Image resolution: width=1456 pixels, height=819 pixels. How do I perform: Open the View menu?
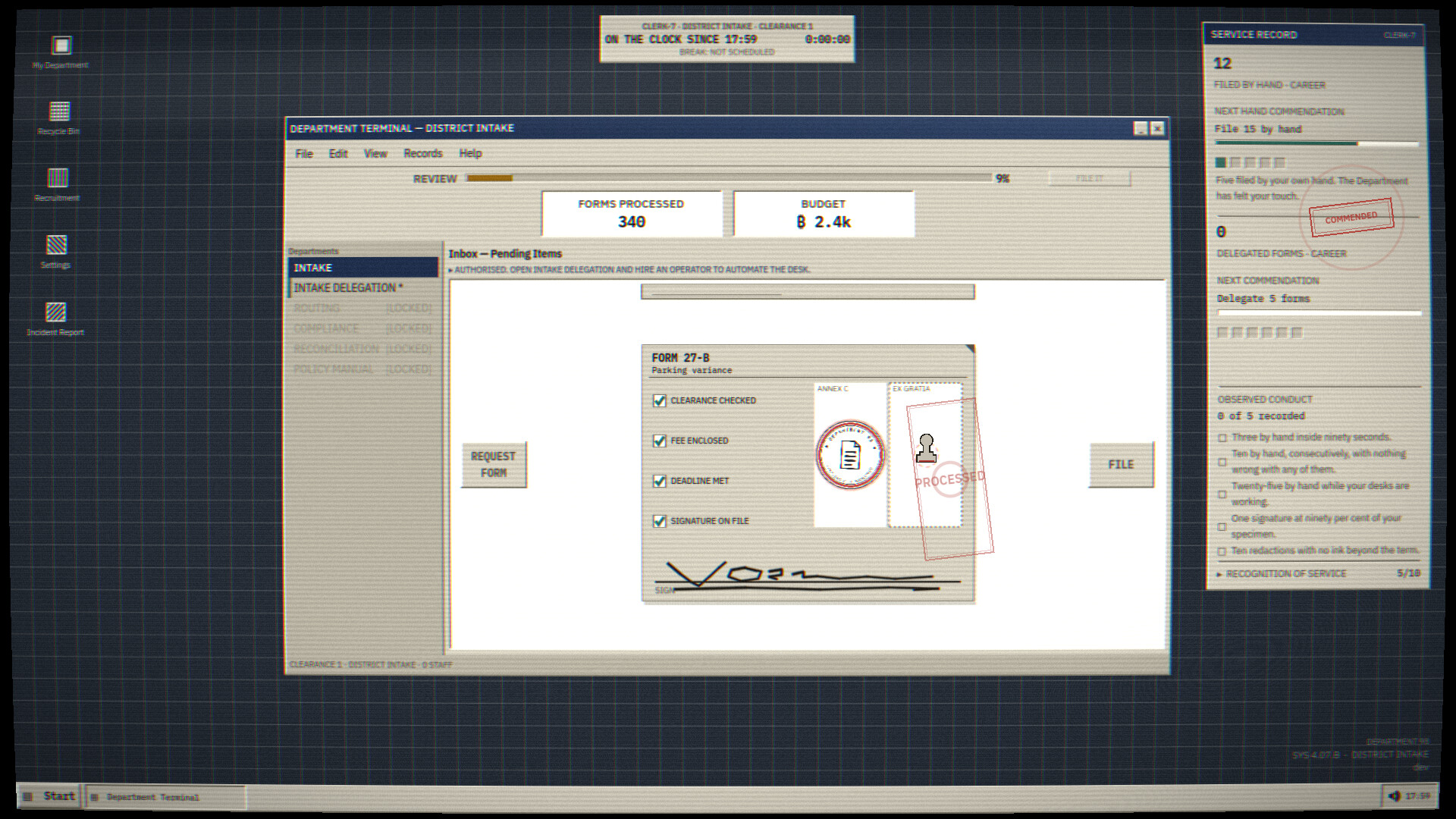375,153
